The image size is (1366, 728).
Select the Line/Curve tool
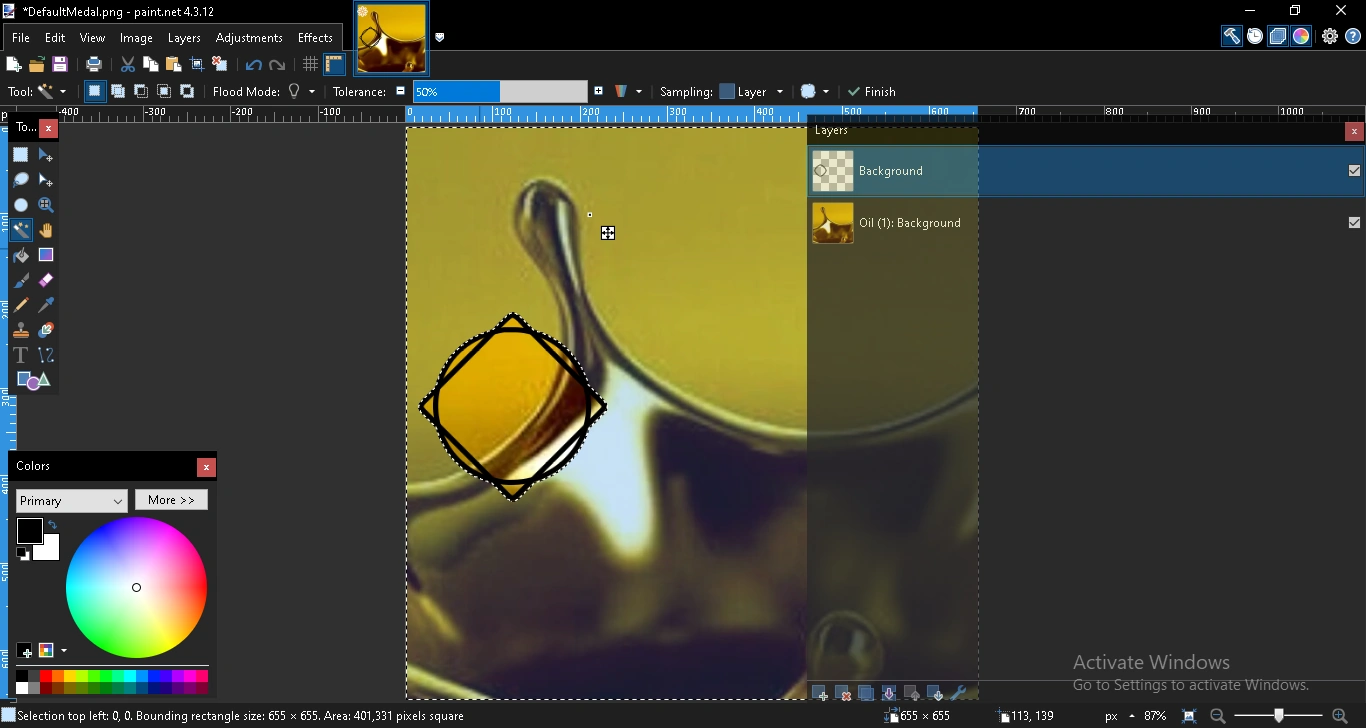pos(46,356)
